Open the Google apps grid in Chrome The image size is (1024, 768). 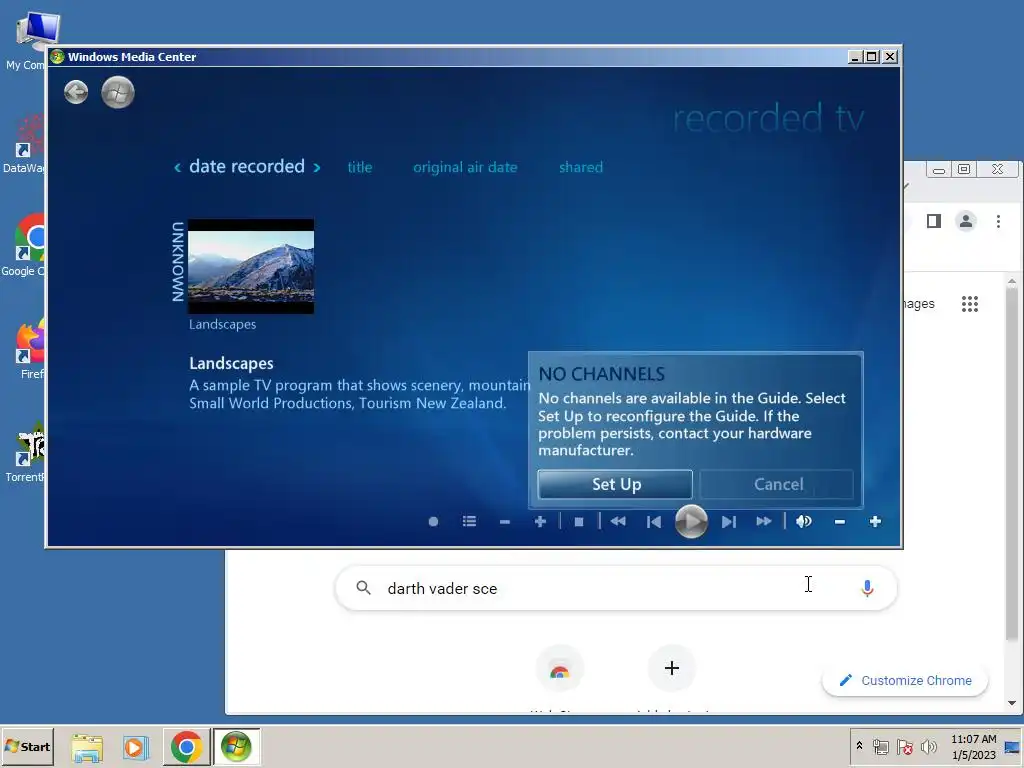coord(970,304)
